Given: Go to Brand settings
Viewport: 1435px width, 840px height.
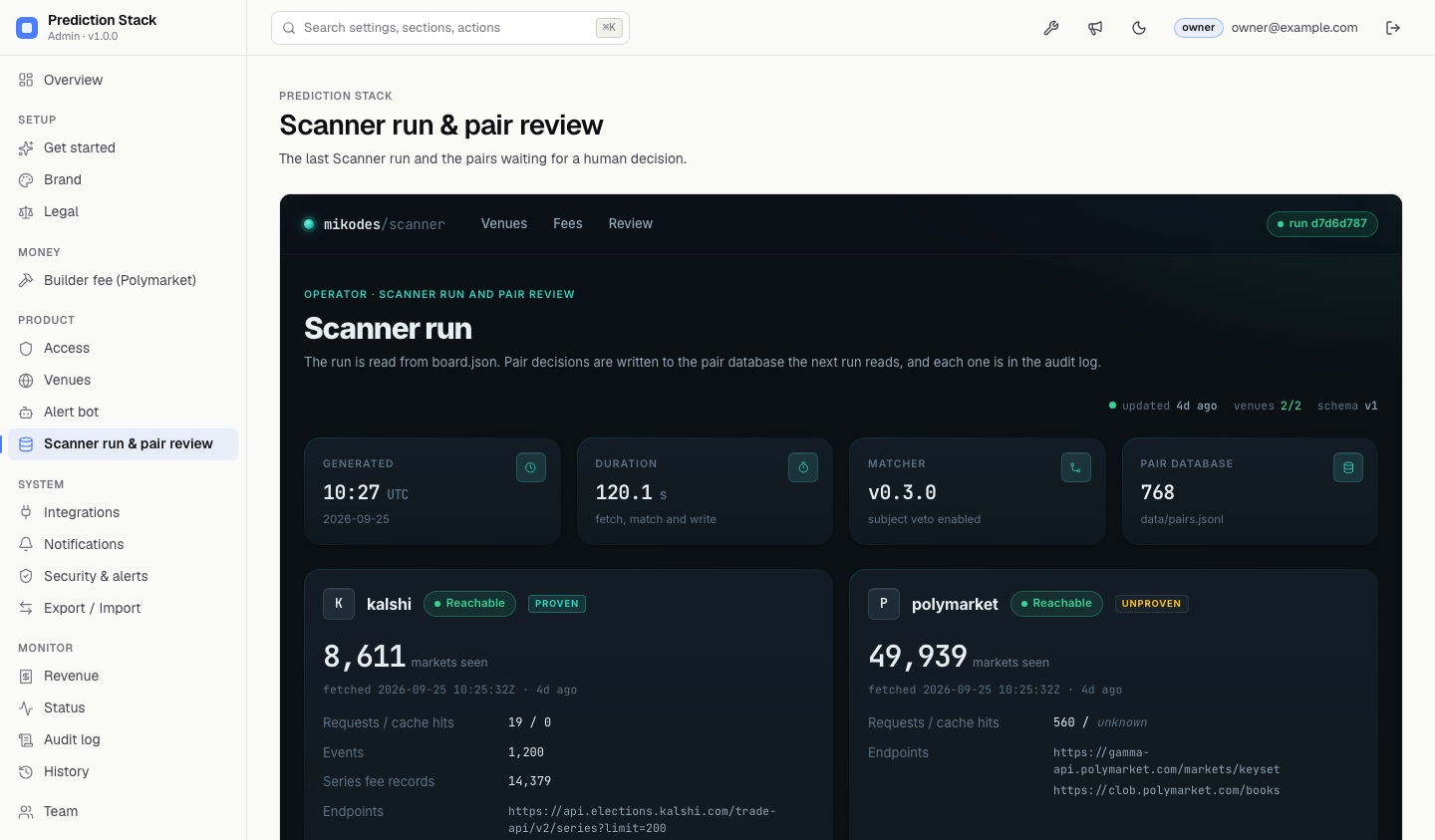Looking at the screenshot, I should point(124,179).
